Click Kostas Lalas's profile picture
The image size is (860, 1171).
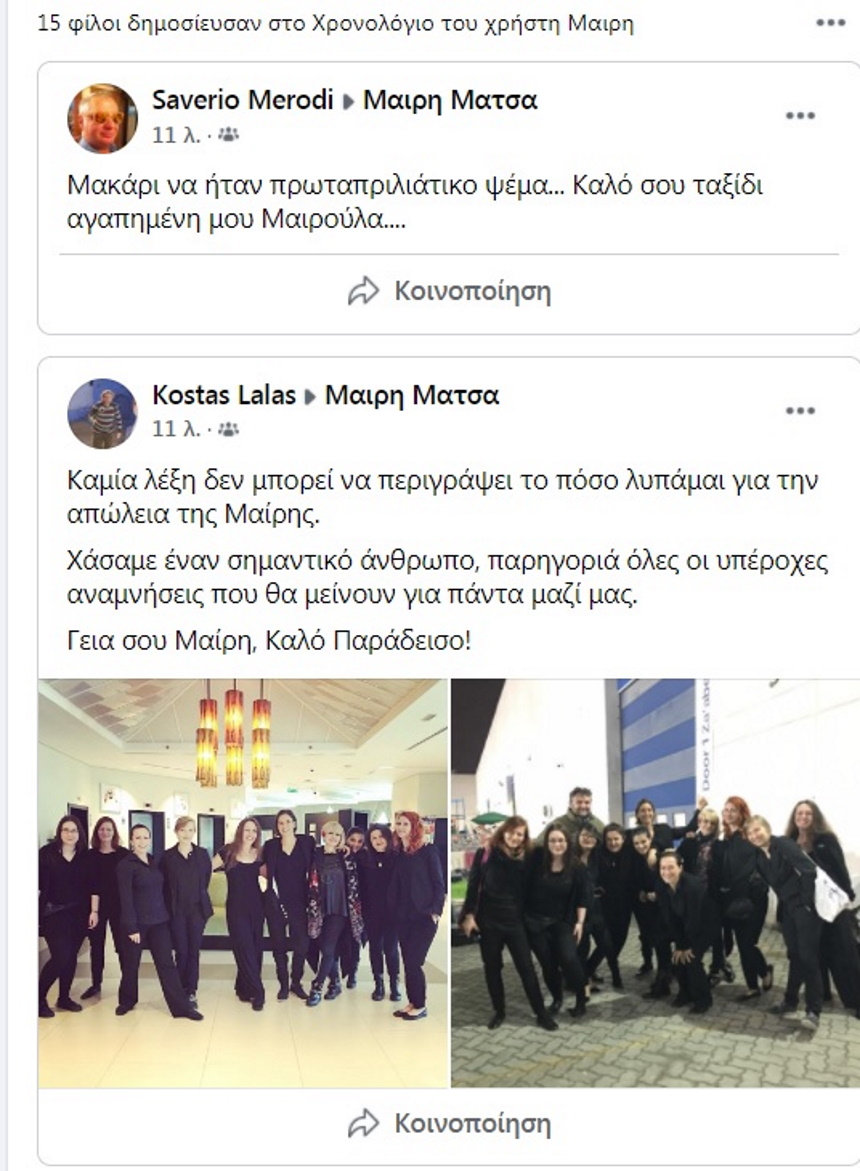(x=102, y=413)
